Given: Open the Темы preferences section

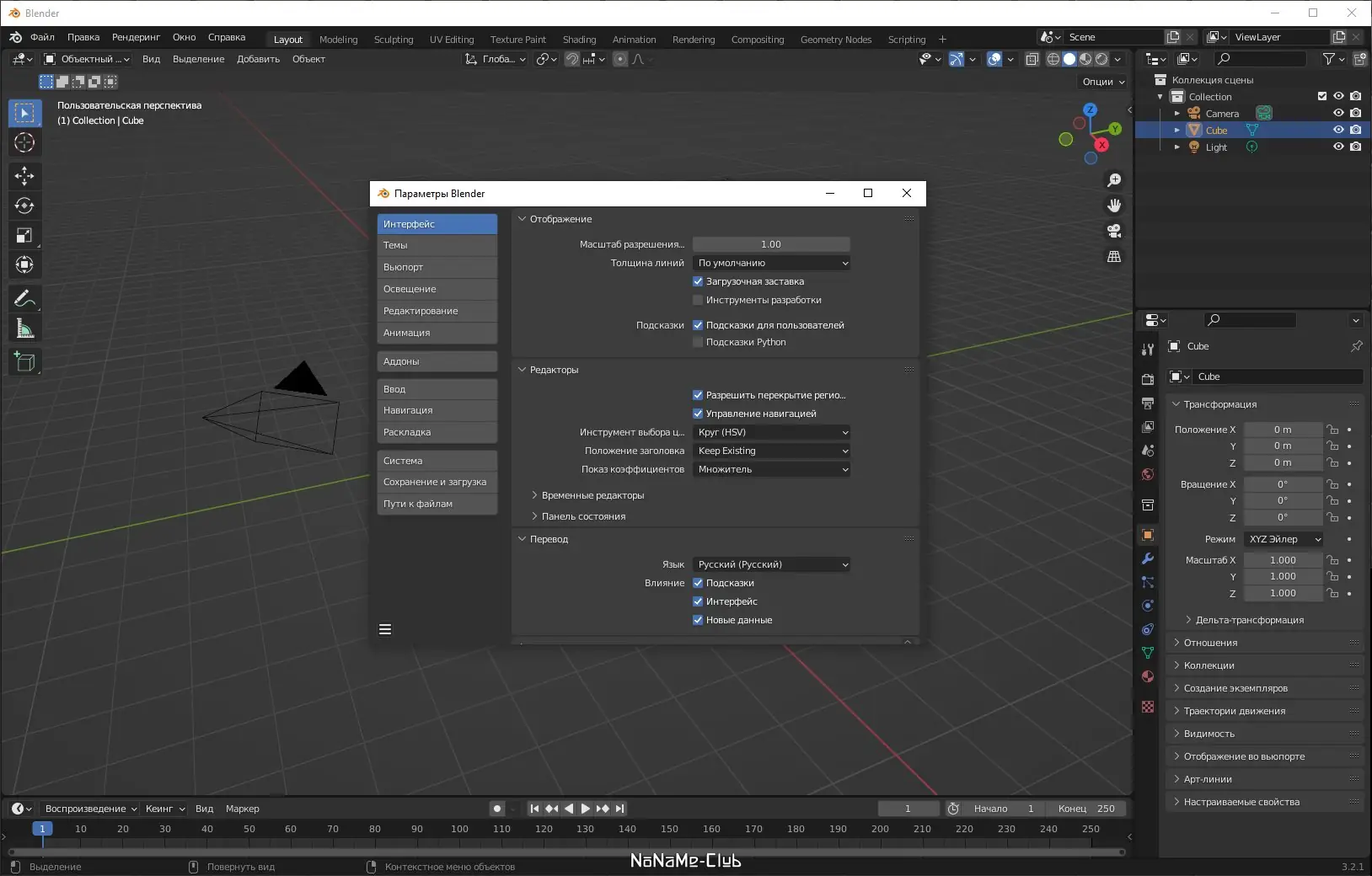Looking at the screenshot, I should coord(437,245).
